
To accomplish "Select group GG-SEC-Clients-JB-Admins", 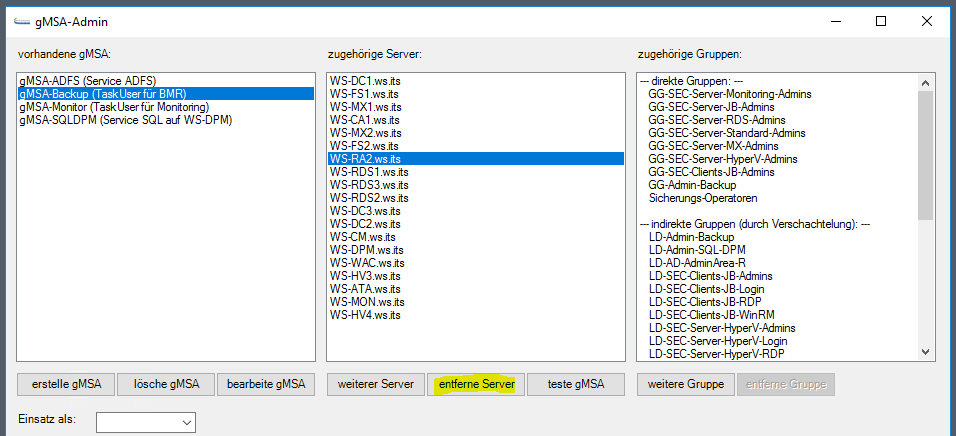I will click(711, 172).
